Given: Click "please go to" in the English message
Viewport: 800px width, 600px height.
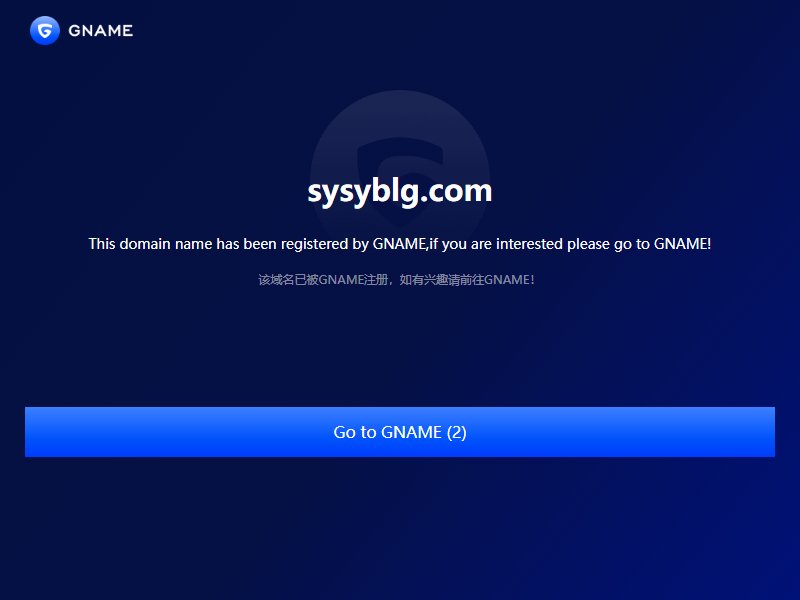Looking at the screenshot, I should pos(609,244).
